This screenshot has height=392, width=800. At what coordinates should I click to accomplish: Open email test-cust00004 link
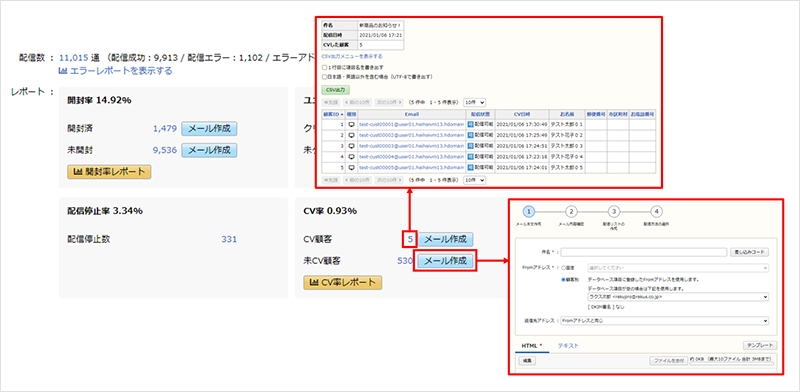(411, 157)
